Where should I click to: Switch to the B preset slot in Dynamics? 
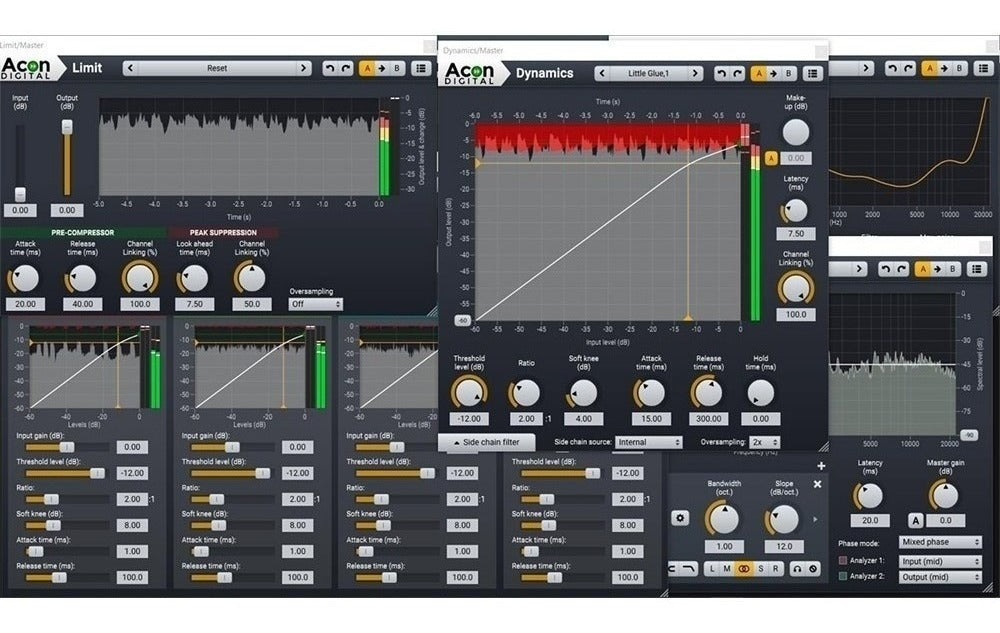pyautogui.click(x=788, y=73)
